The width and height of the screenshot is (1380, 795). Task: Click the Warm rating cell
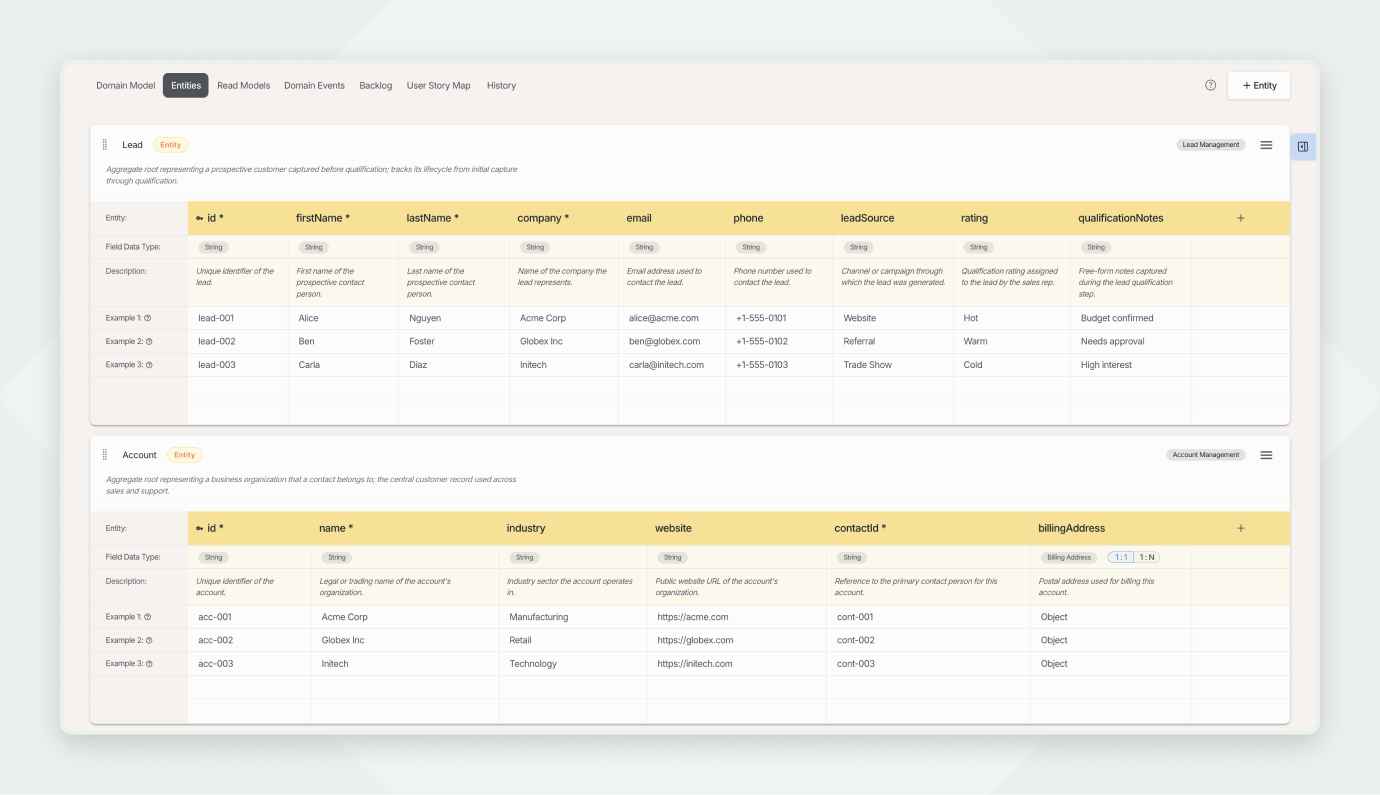tap(1012, 342)
